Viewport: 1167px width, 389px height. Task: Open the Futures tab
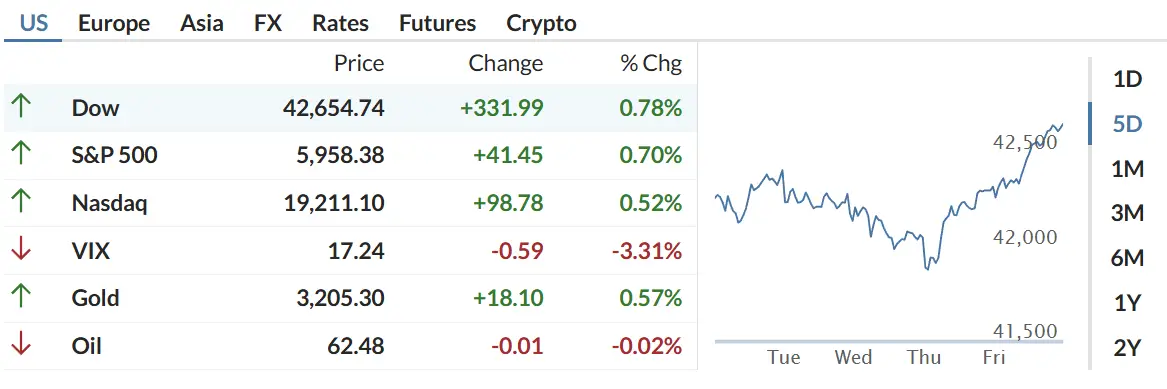(438, 23)
